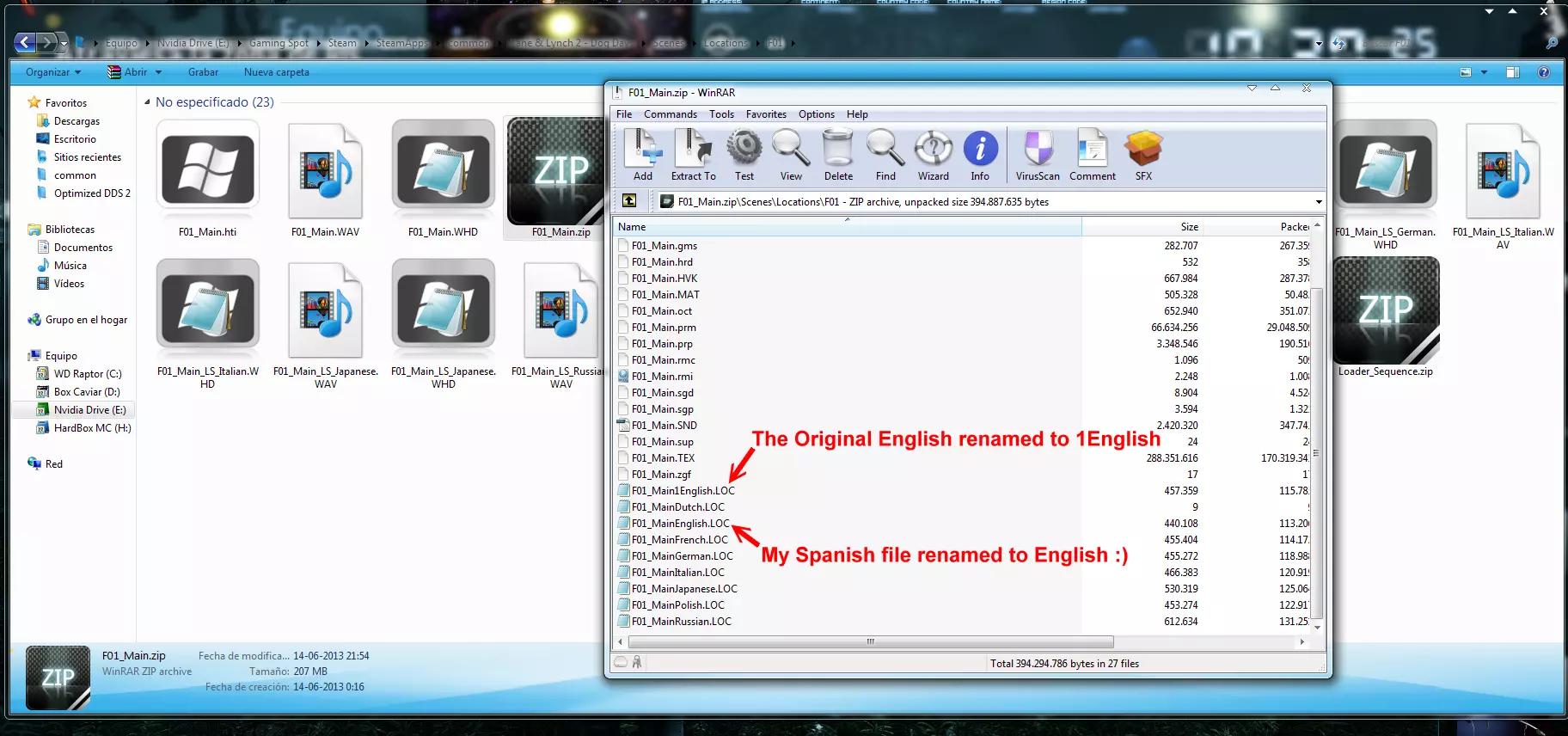Open the Favorites menu in WinRAR

coord(766,114)
